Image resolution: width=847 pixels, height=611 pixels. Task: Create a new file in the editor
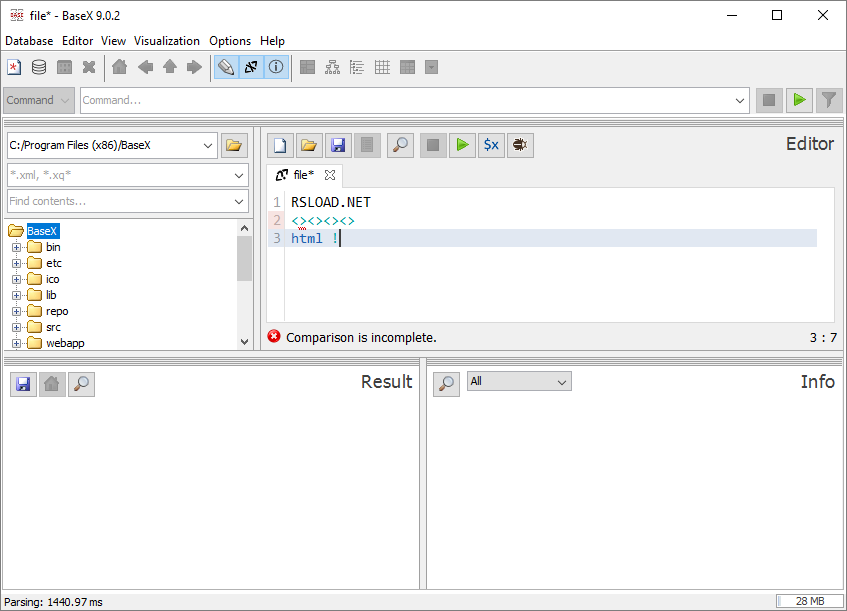(279, 145)
